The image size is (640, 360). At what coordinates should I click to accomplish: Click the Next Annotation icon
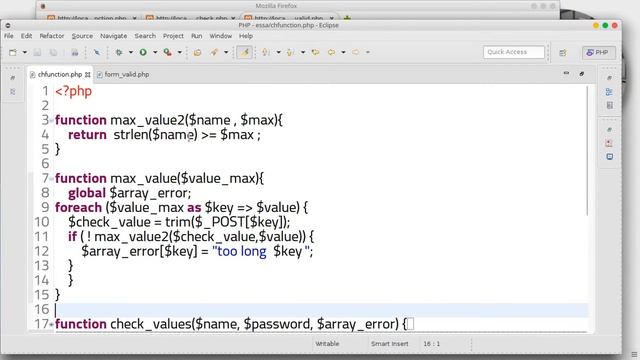point(266,52)
